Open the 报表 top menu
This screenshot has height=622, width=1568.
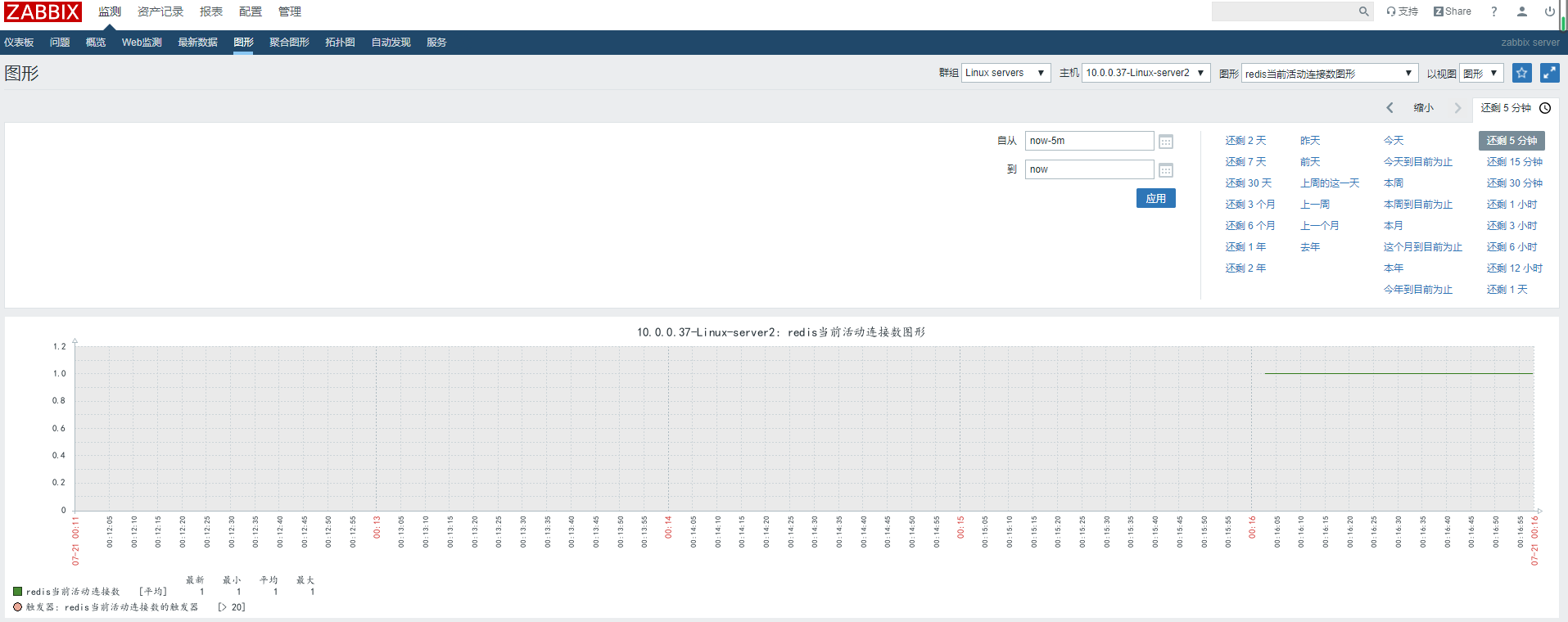(211, 11)
